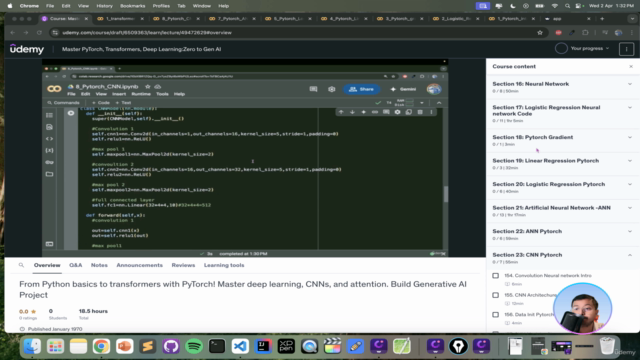Open lecture 154 Convolution Neural network Intro

pyautogui.click(x=548, y=276)
